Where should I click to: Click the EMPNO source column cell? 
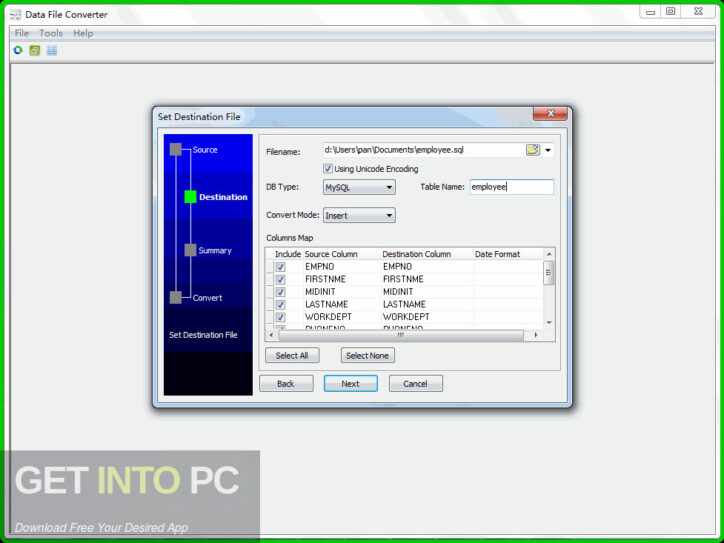342,267
